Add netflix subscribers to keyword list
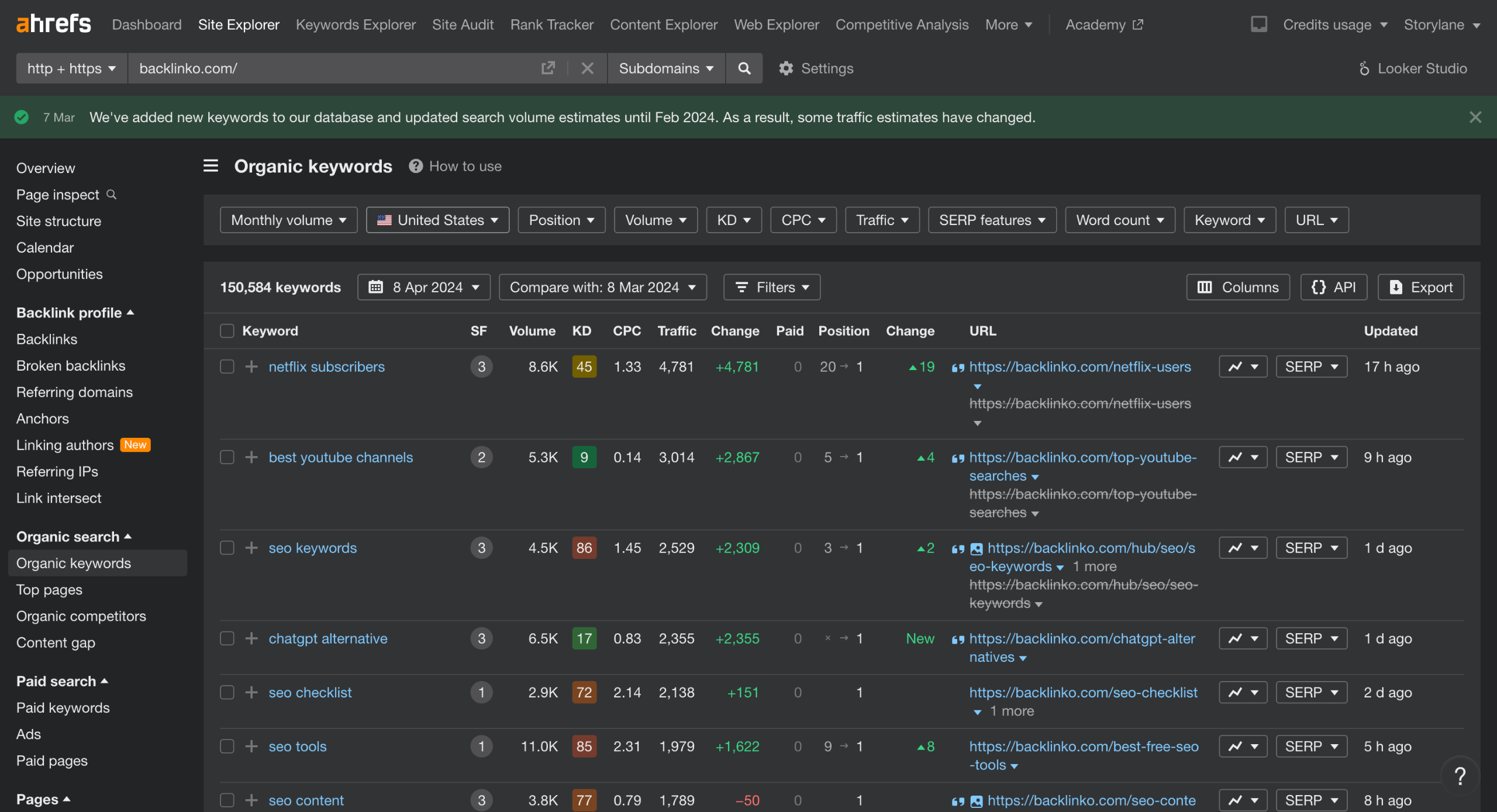The width and height of the screenshot is (1497, 812). [251, 367]
